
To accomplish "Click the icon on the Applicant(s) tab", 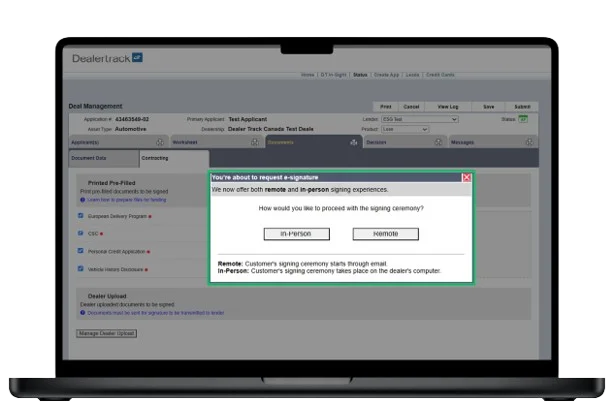I will [157, 142].
